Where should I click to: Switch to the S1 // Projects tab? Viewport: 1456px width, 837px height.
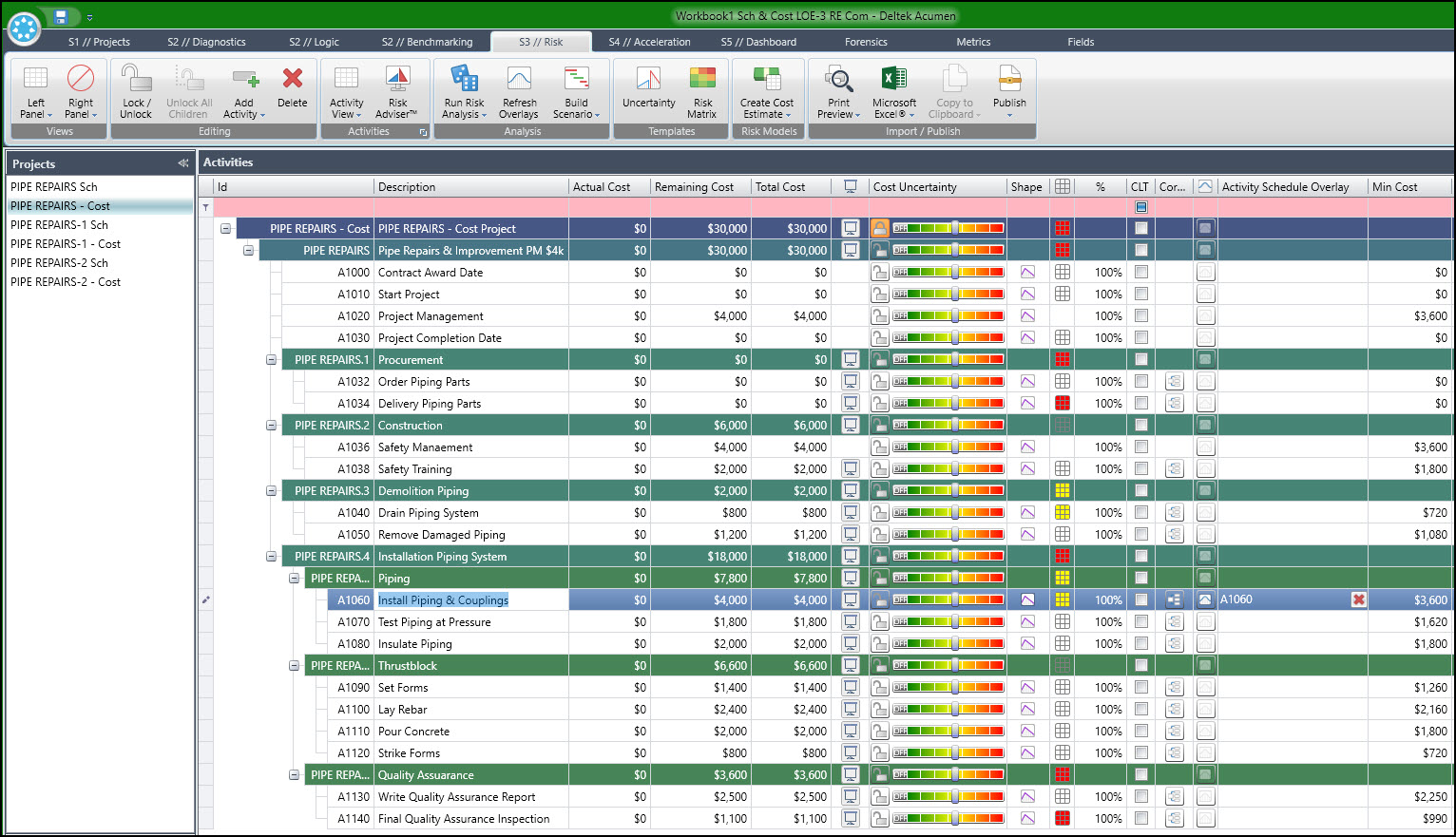[x=99, y=42]
